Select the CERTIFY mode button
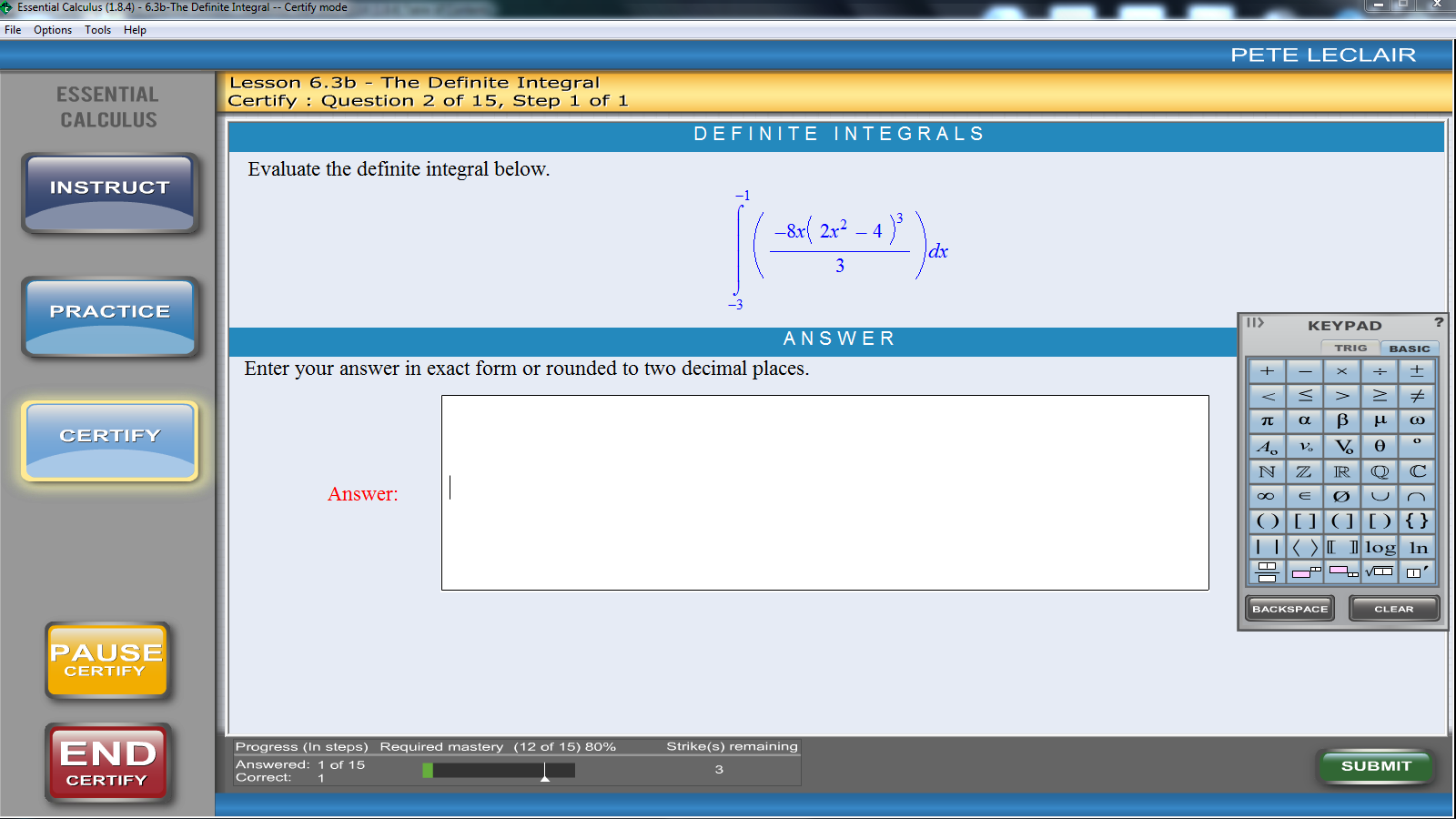1456x819 pixels. [x=110, y=440]
